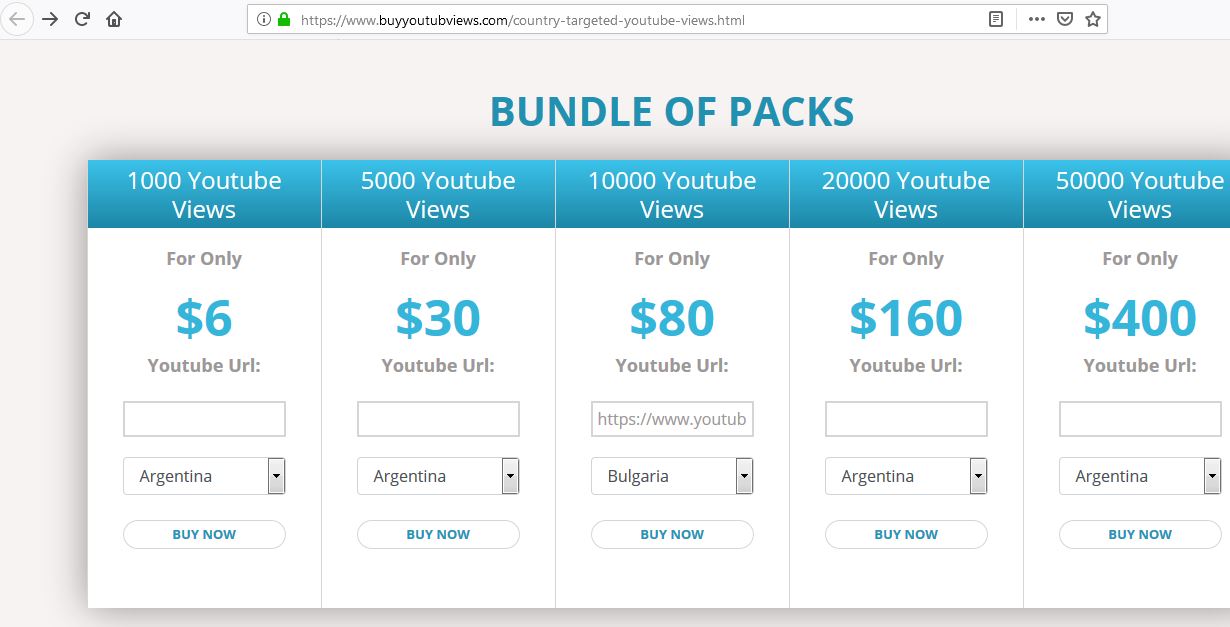Click the Youtube Url field for $6 pack
1230x627 pixels.
point(204,419)
